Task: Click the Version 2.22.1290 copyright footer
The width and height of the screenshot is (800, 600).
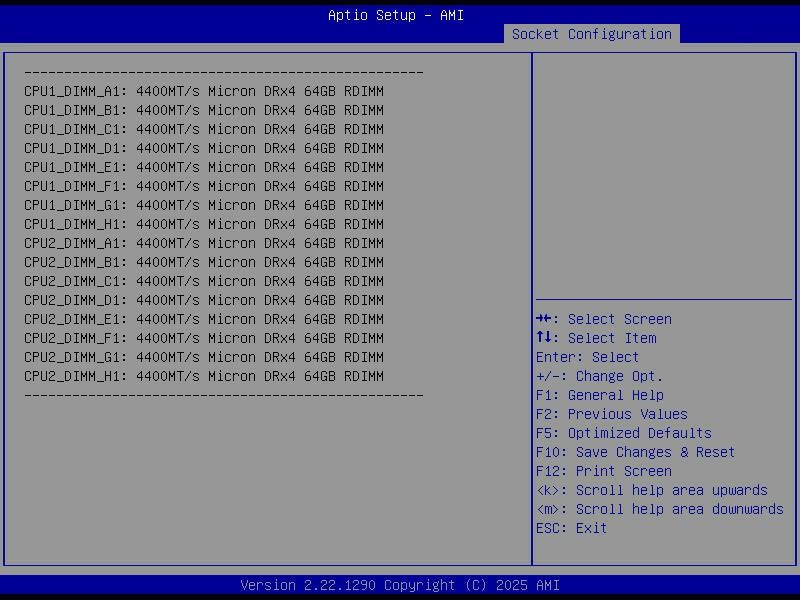Action: tap(400, 585)
